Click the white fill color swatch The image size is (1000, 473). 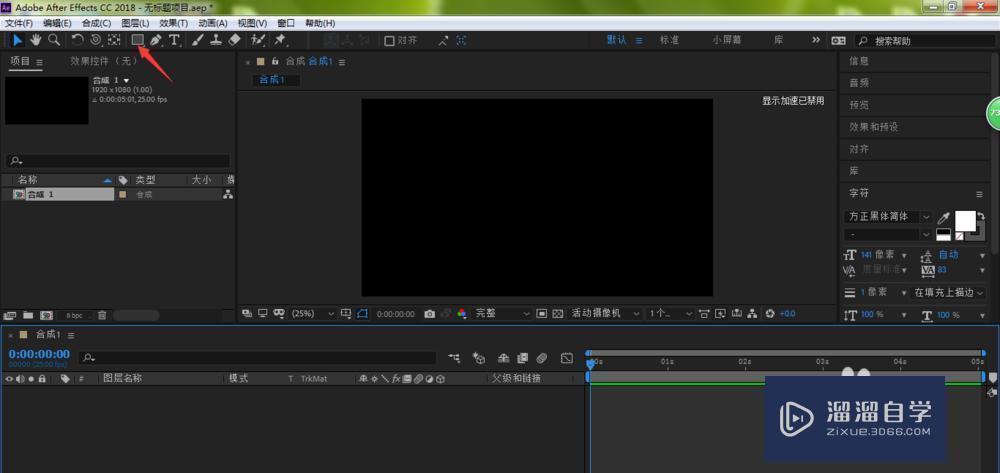point(964,221)
